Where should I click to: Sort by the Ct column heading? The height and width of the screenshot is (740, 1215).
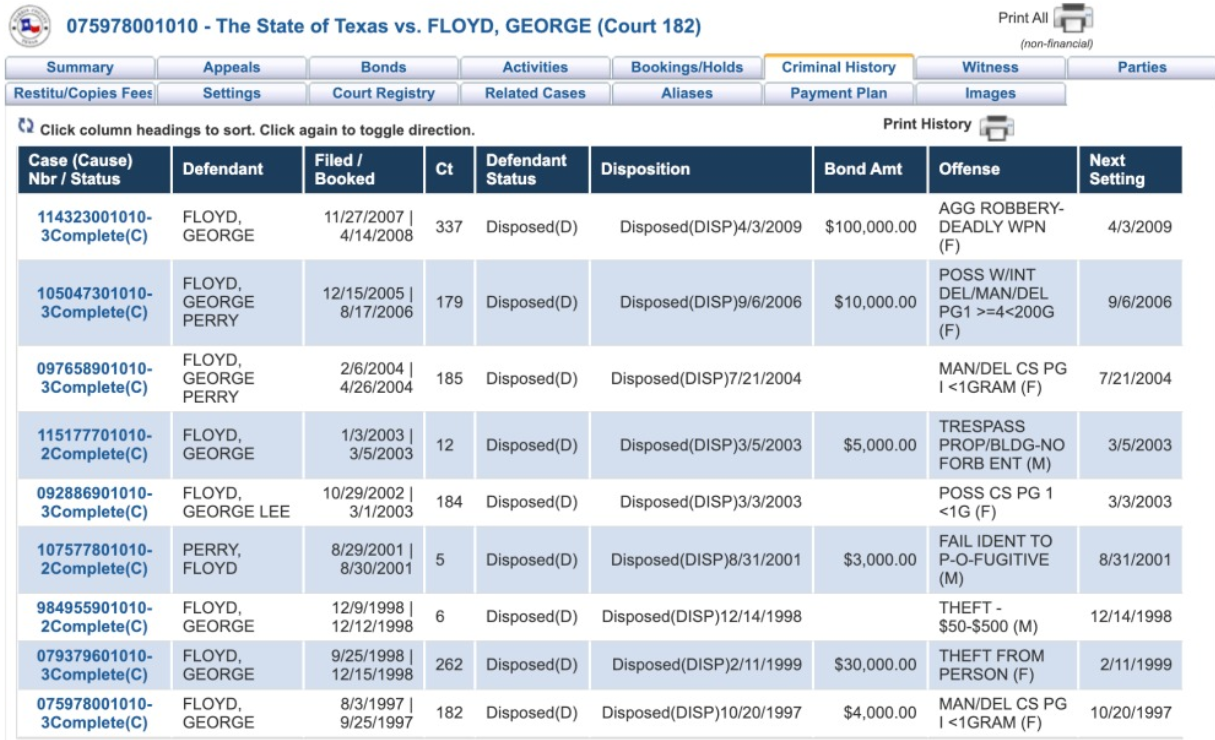click(450, 170)
